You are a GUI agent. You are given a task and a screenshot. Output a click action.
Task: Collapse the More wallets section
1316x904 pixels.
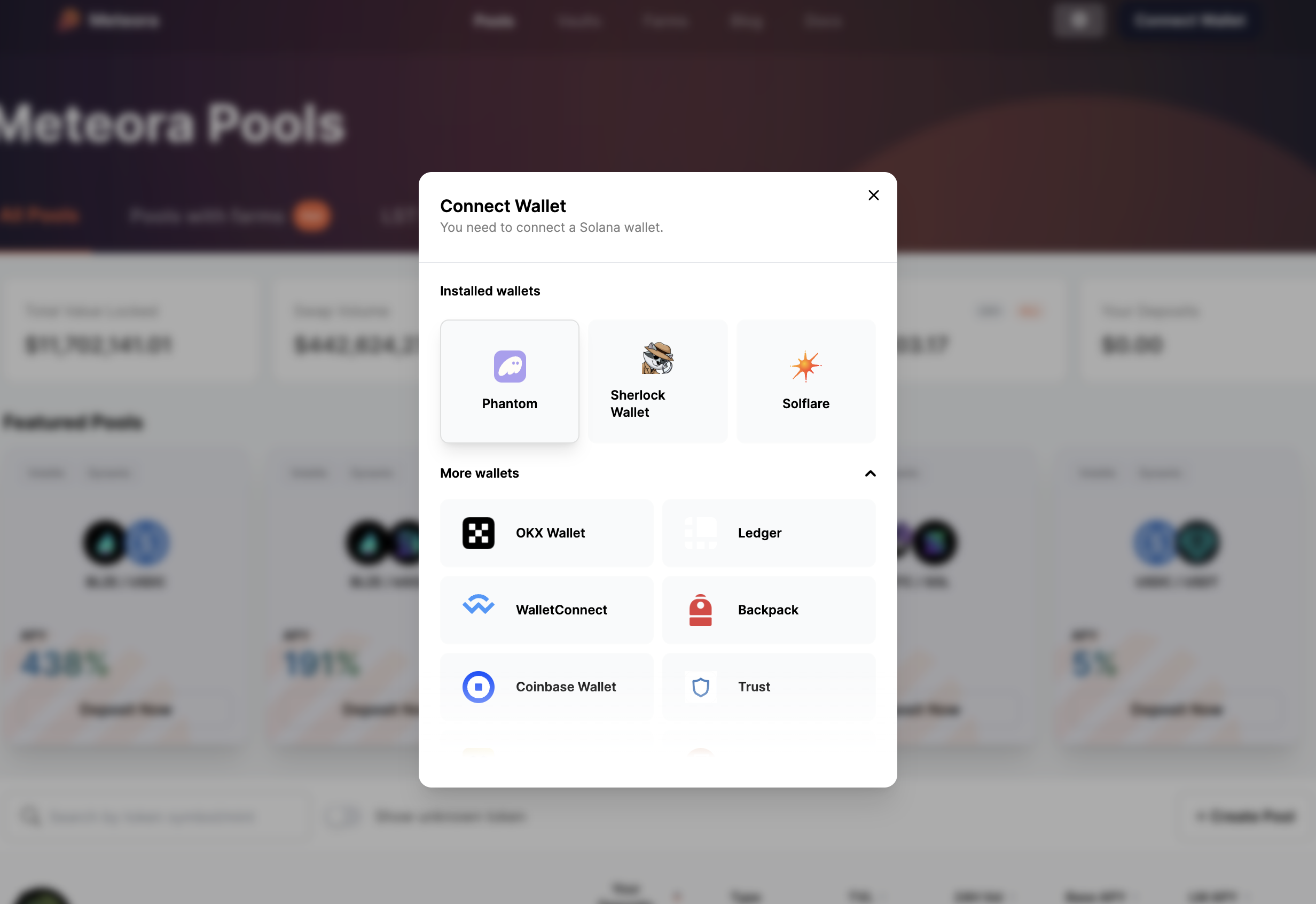(869, 472)
